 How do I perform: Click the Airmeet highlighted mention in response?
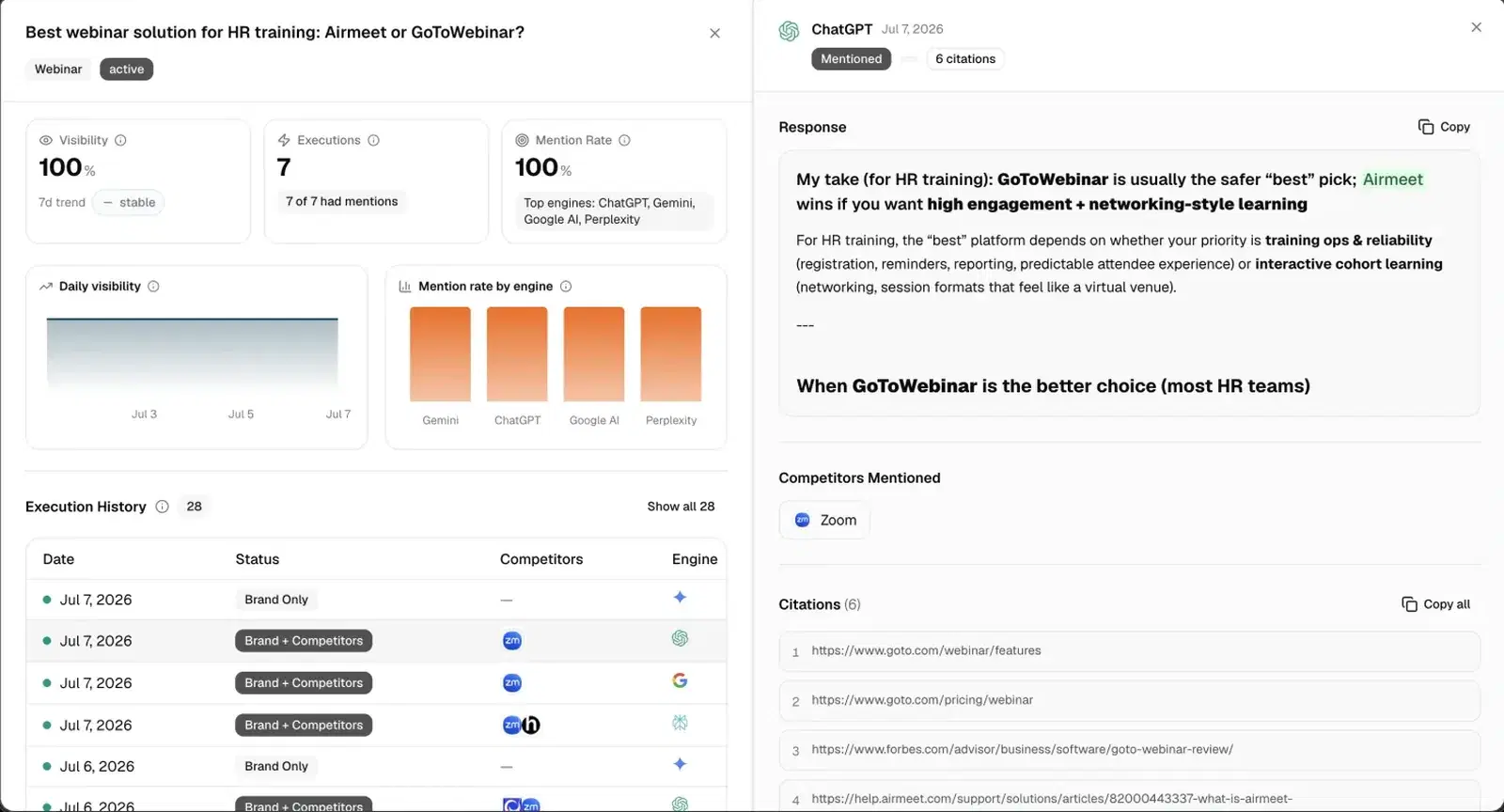(1393, 180)
